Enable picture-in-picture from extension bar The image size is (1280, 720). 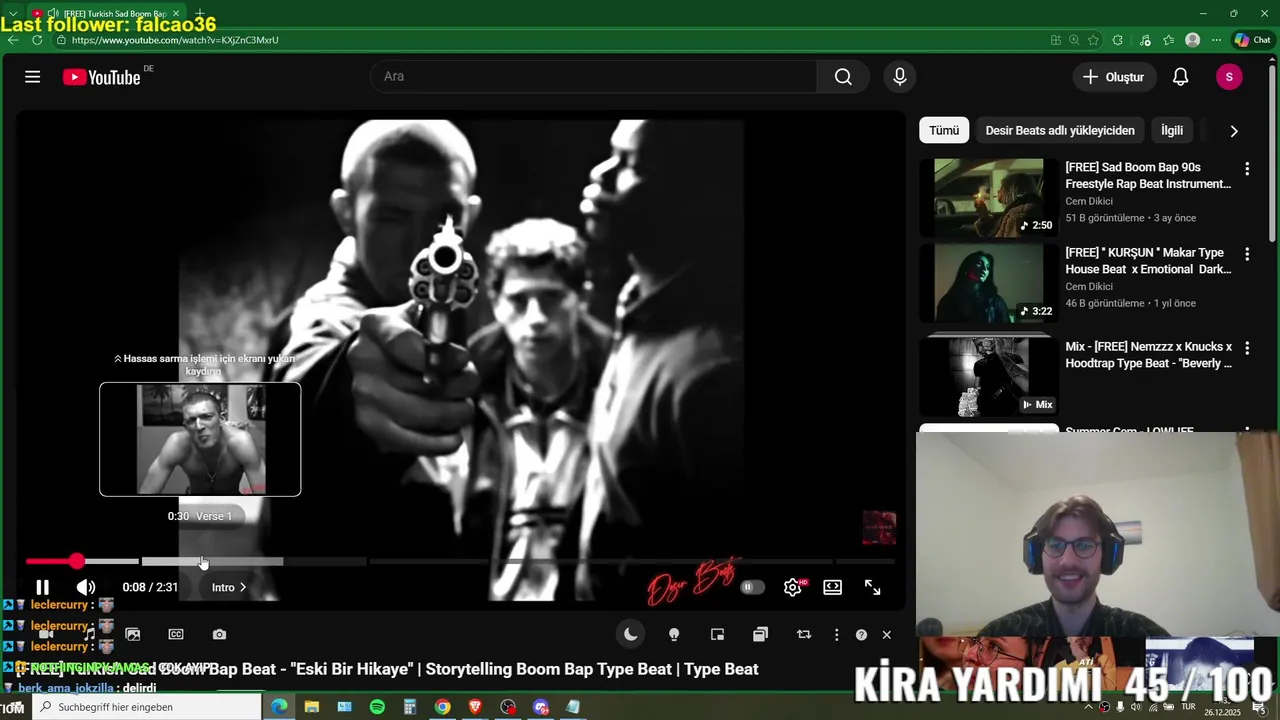717,634
